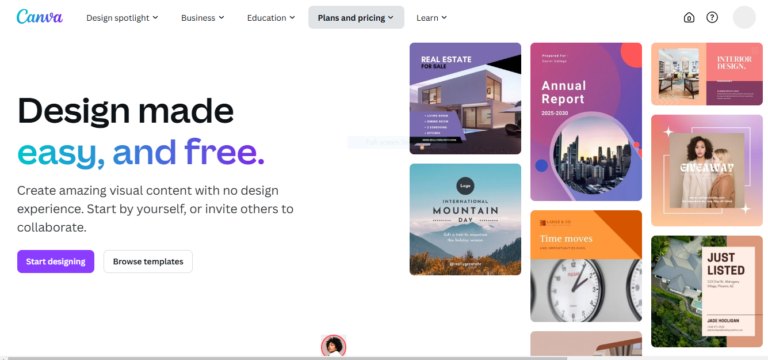Open the gray circular profile avatar

click(744, 18)
